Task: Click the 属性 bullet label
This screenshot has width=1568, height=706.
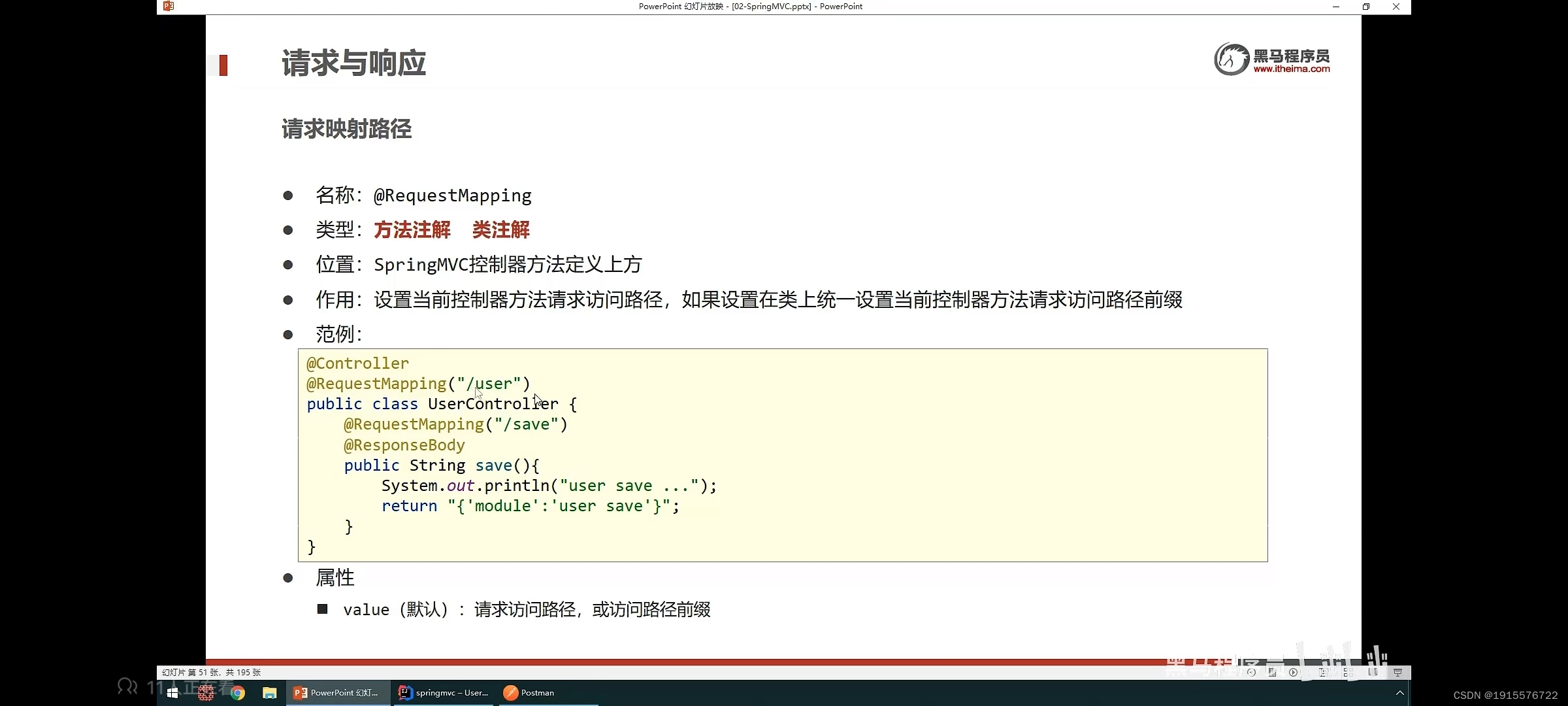Action: pos(335,578)
